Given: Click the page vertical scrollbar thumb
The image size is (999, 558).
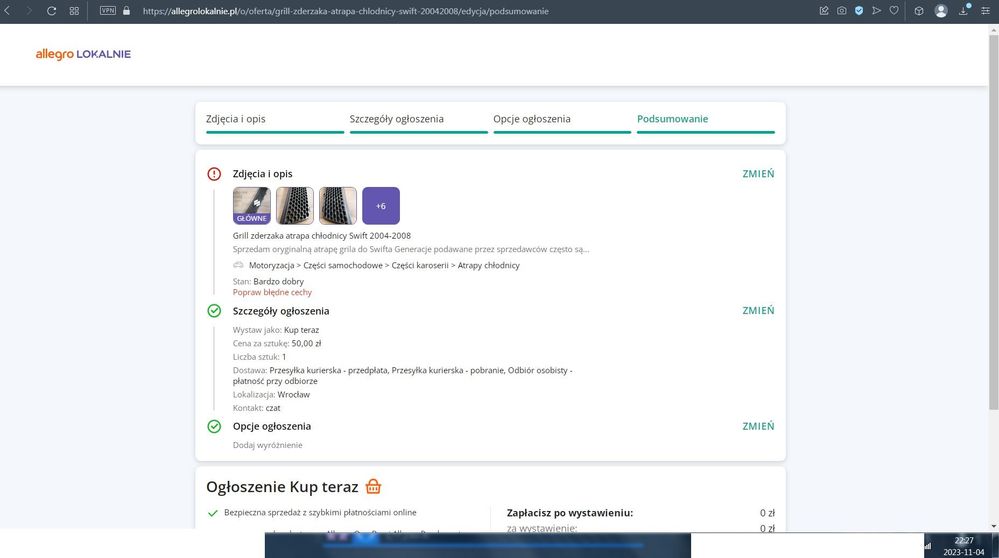Looking at the screenshot, I should pyautogui.click(x=993, y=222).
